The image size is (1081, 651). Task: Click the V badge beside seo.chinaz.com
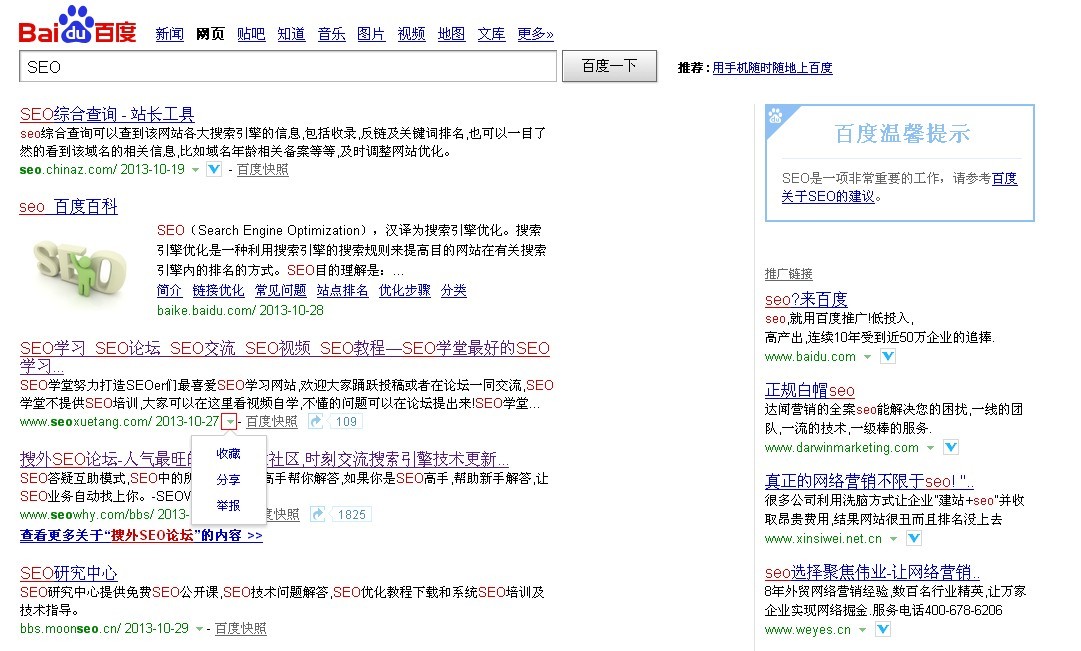pyautogui.click(x=214, y=170)
